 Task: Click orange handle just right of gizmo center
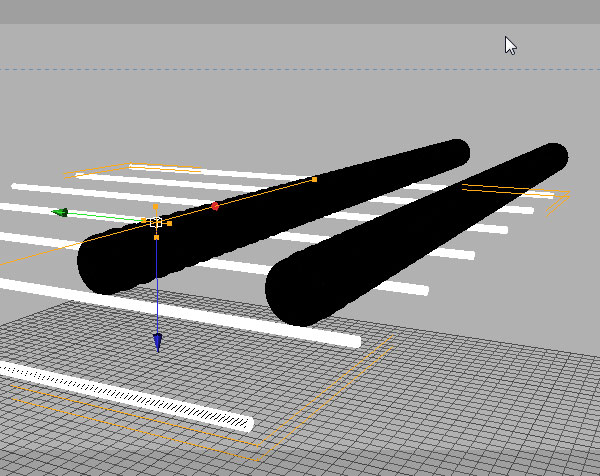point(170,223)
